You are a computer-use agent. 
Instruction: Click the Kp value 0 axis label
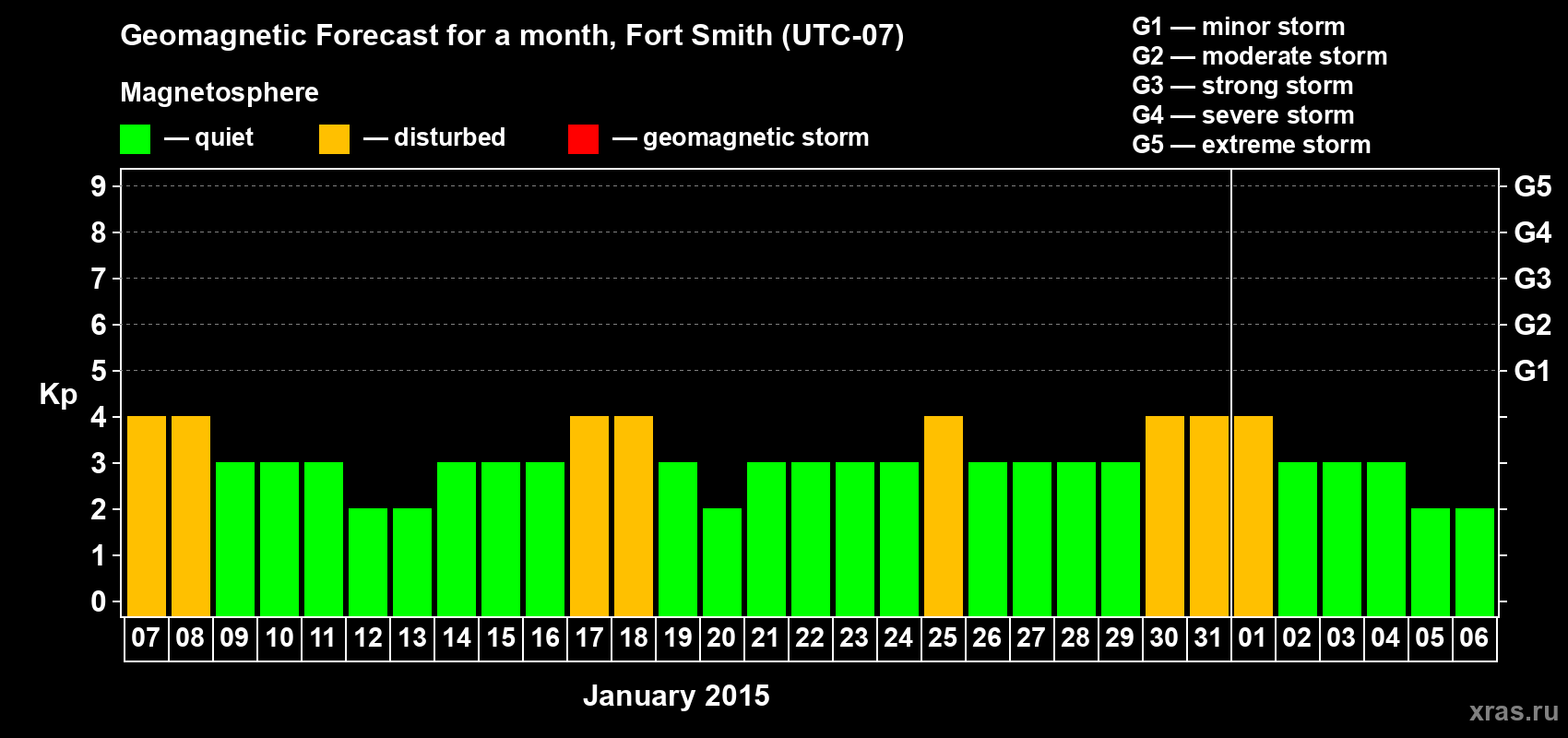[x=99, y=601]
